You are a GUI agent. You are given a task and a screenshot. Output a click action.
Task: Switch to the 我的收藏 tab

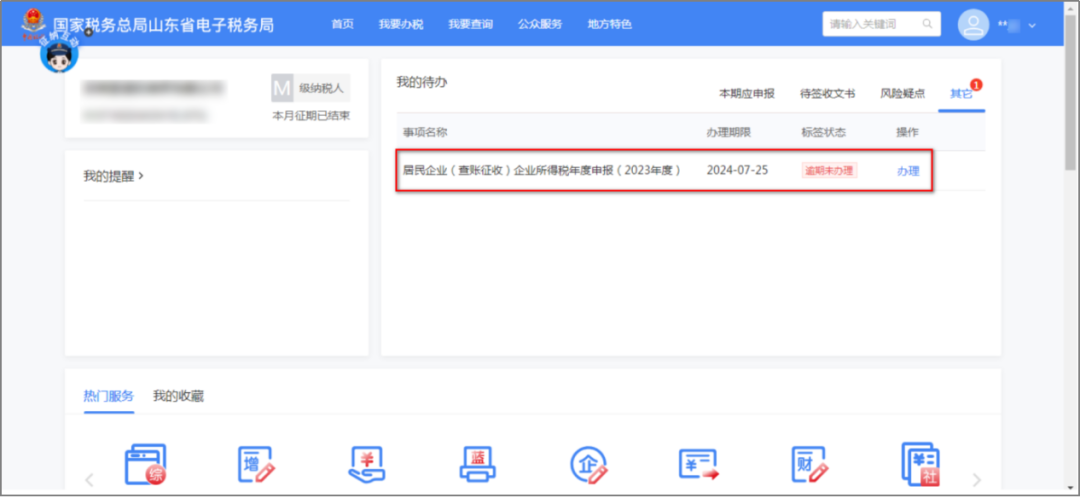click(x=178, y=396)
